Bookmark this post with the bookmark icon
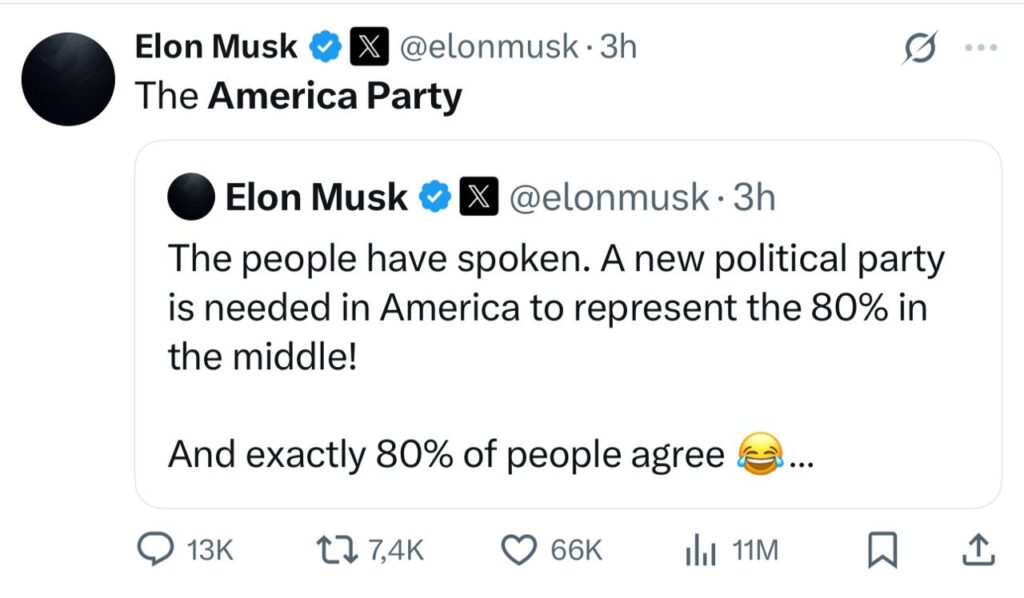The image size is (1024, 598). (x=882, y=550)
